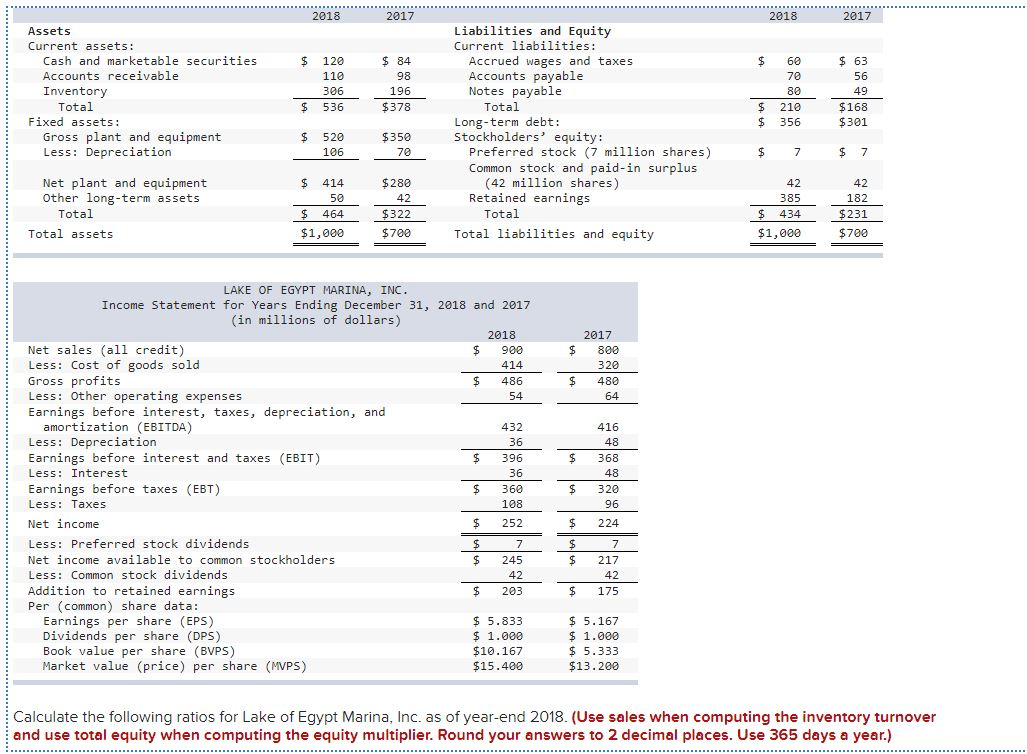Select the 'Gross plant and equipment' label
Screen dimensions: 1027x754
tap(132, 137)
